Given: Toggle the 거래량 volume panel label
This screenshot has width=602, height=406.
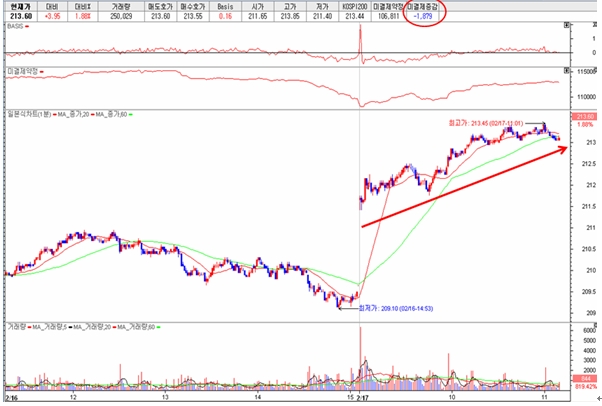Looking at the screenshot, I should click(15, 325).
